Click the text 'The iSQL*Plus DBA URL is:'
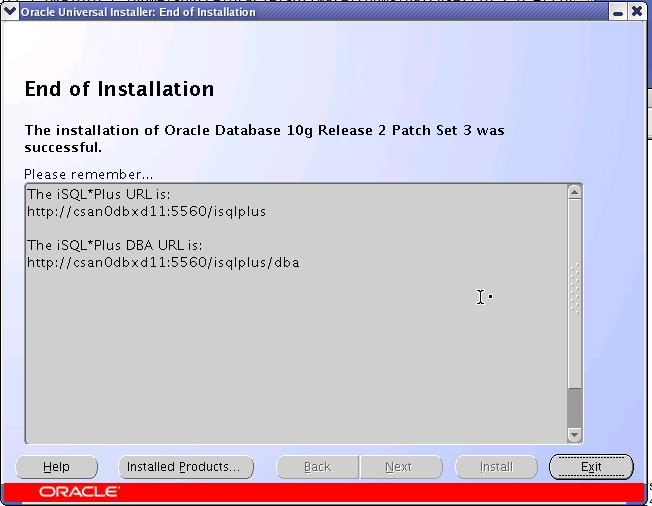Viewport: 652px width, 506px height. [x=115, y=245]
